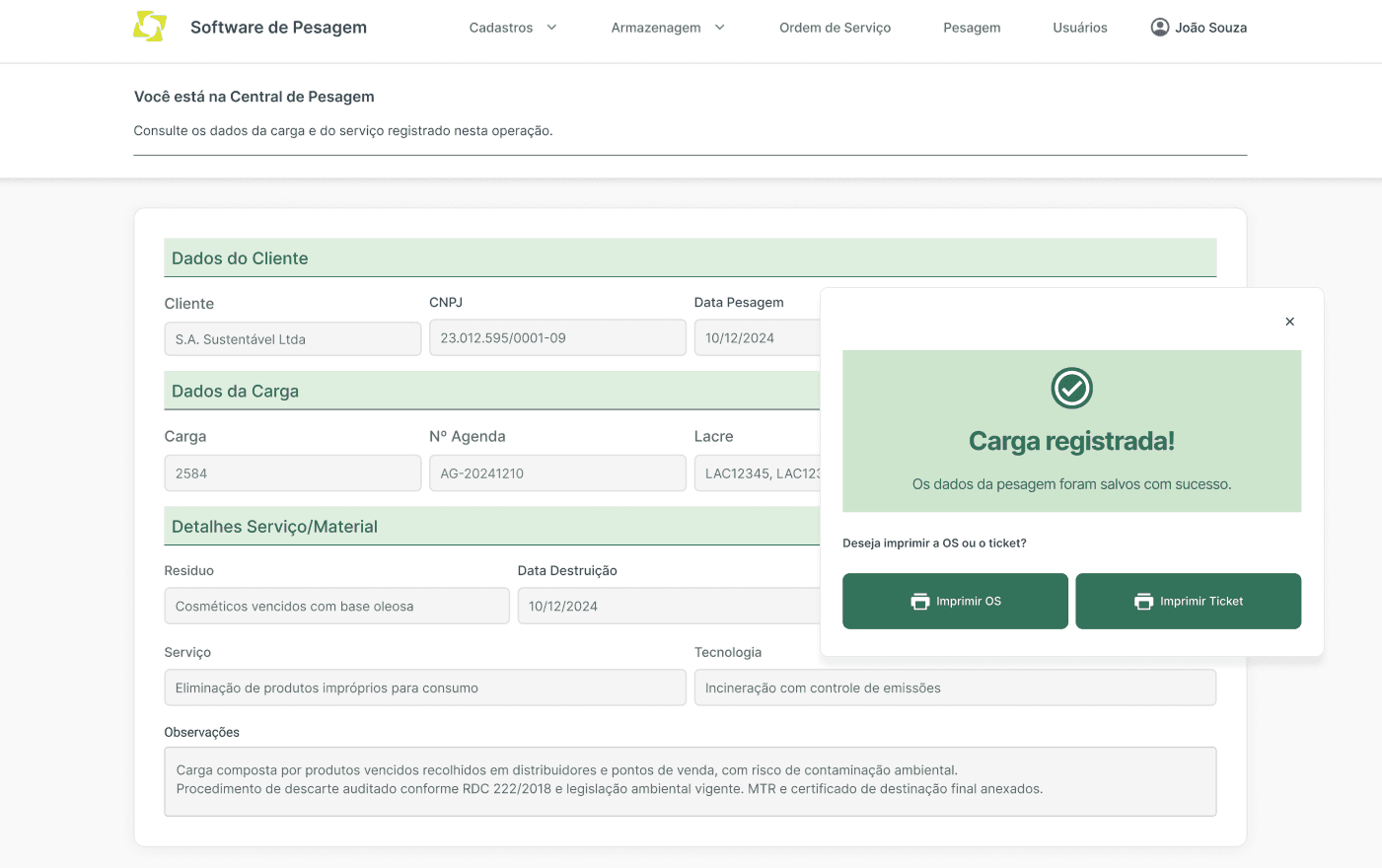Click the Lacre field LAC12345
This screenshot has height=868, width=1382.
[757, 473]
